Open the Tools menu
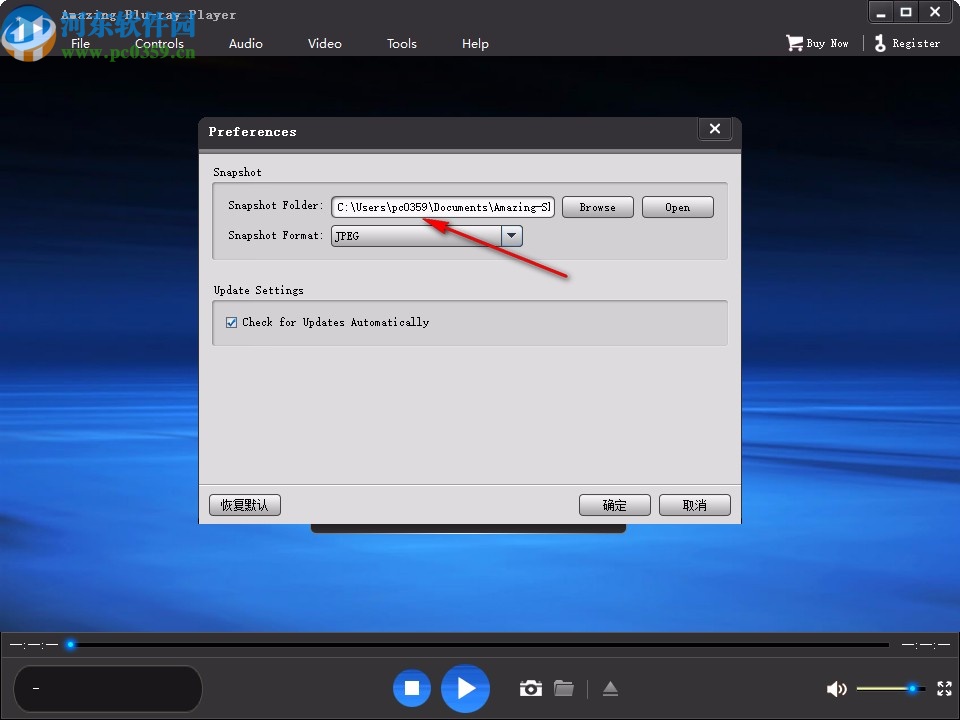 [402, 43]
